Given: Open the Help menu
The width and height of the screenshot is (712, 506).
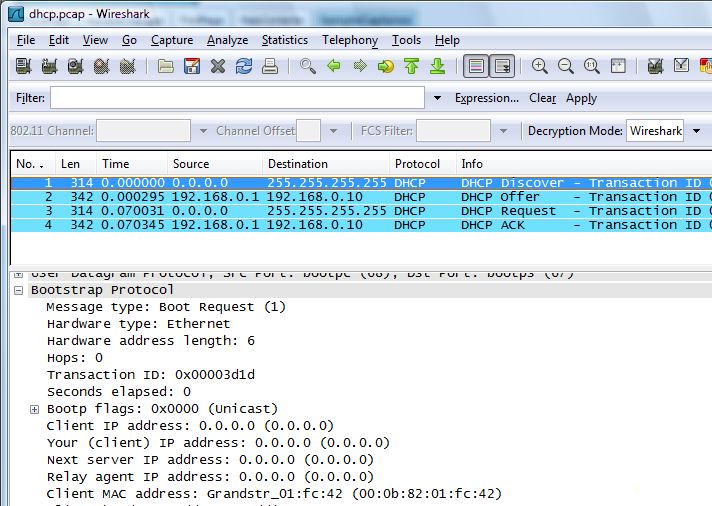Looking at the screenshot, I should [x=447, y=40].
